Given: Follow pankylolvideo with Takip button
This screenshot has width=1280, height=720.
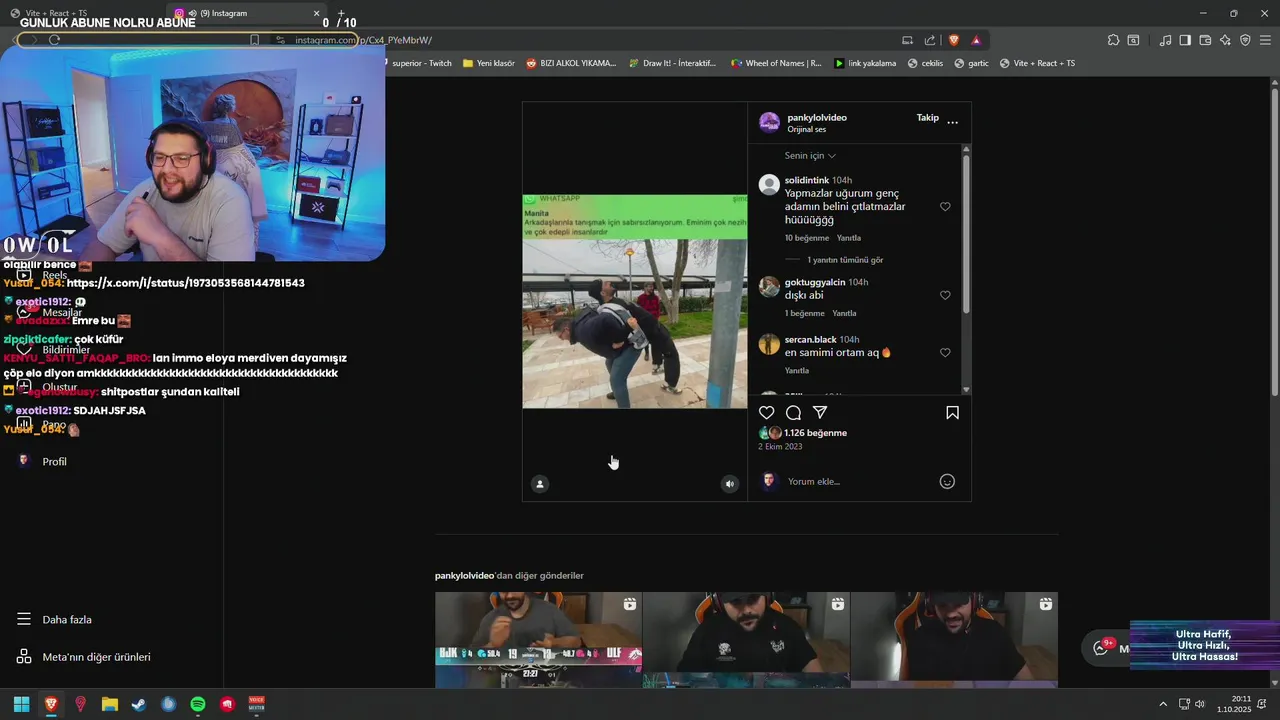Looking at the screenshot, I should tap(928, 118).
